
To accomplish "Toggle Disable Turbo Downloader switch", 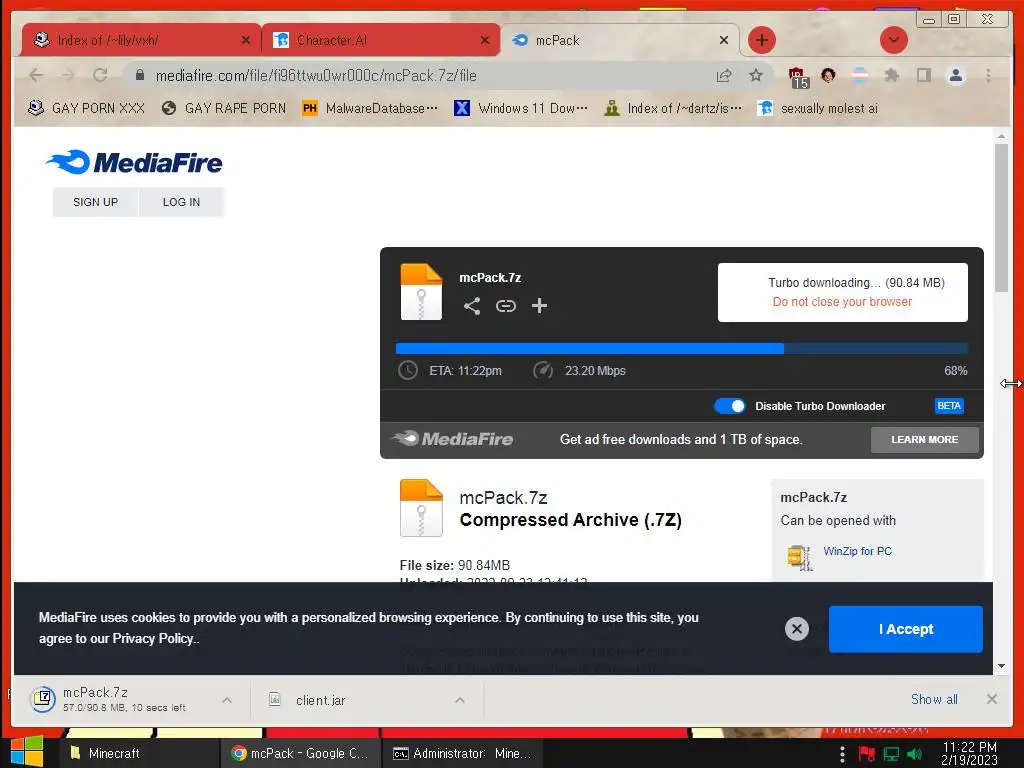I will click(x=729, y=406).
